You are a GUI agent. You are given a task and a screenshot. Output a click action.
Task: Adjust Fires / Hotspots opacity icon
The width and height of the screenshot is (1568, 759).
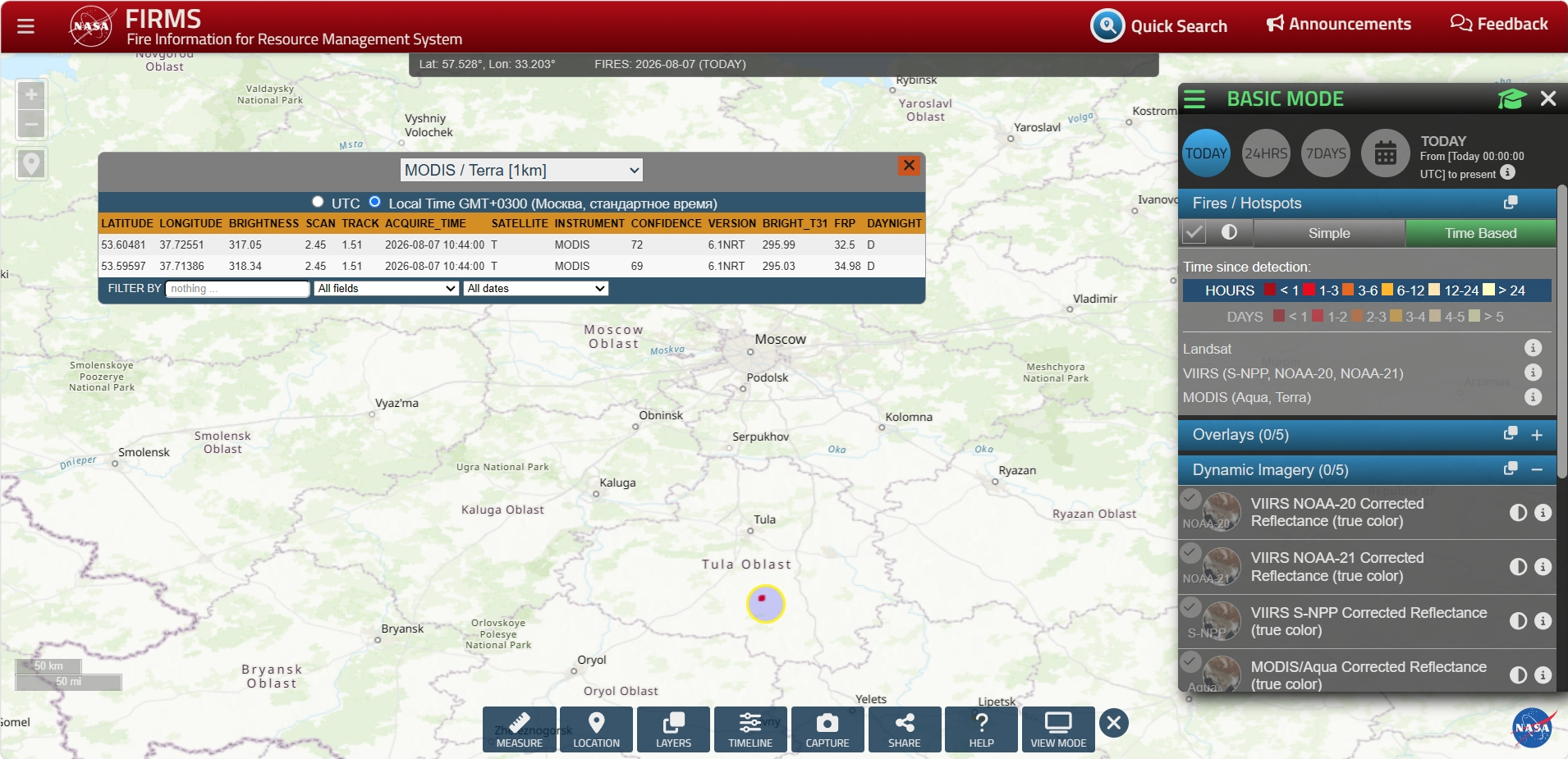pyautogui.click(x=1229, y=232)
